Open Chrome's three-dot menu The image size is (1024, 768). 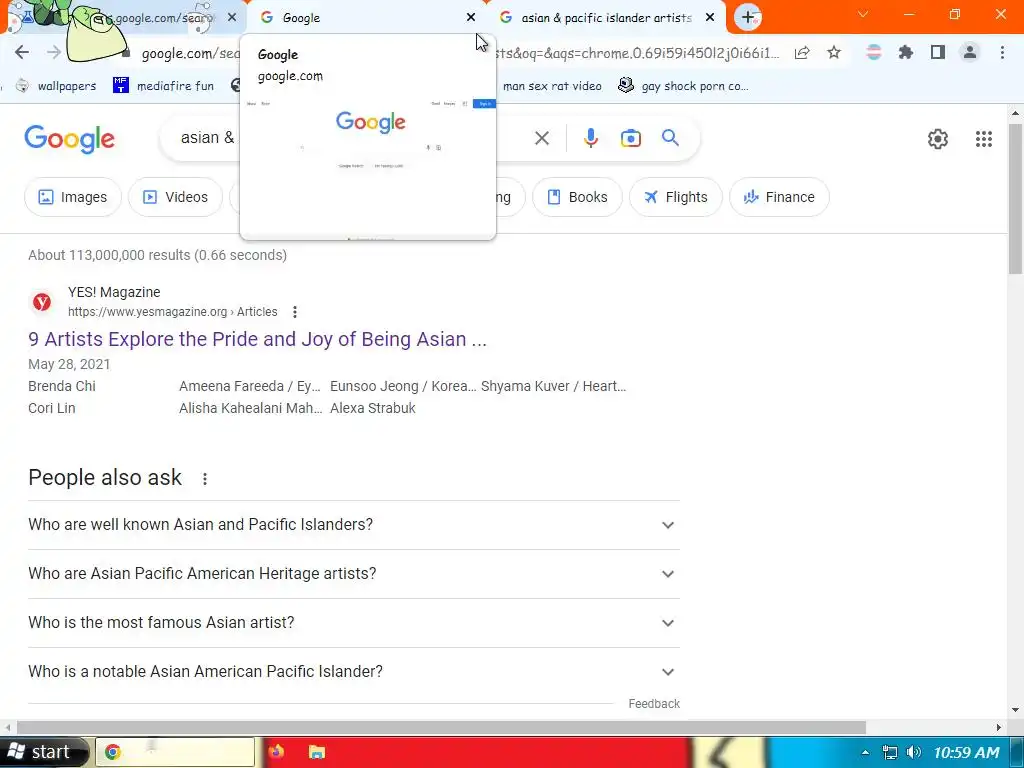pos(1002,53)
